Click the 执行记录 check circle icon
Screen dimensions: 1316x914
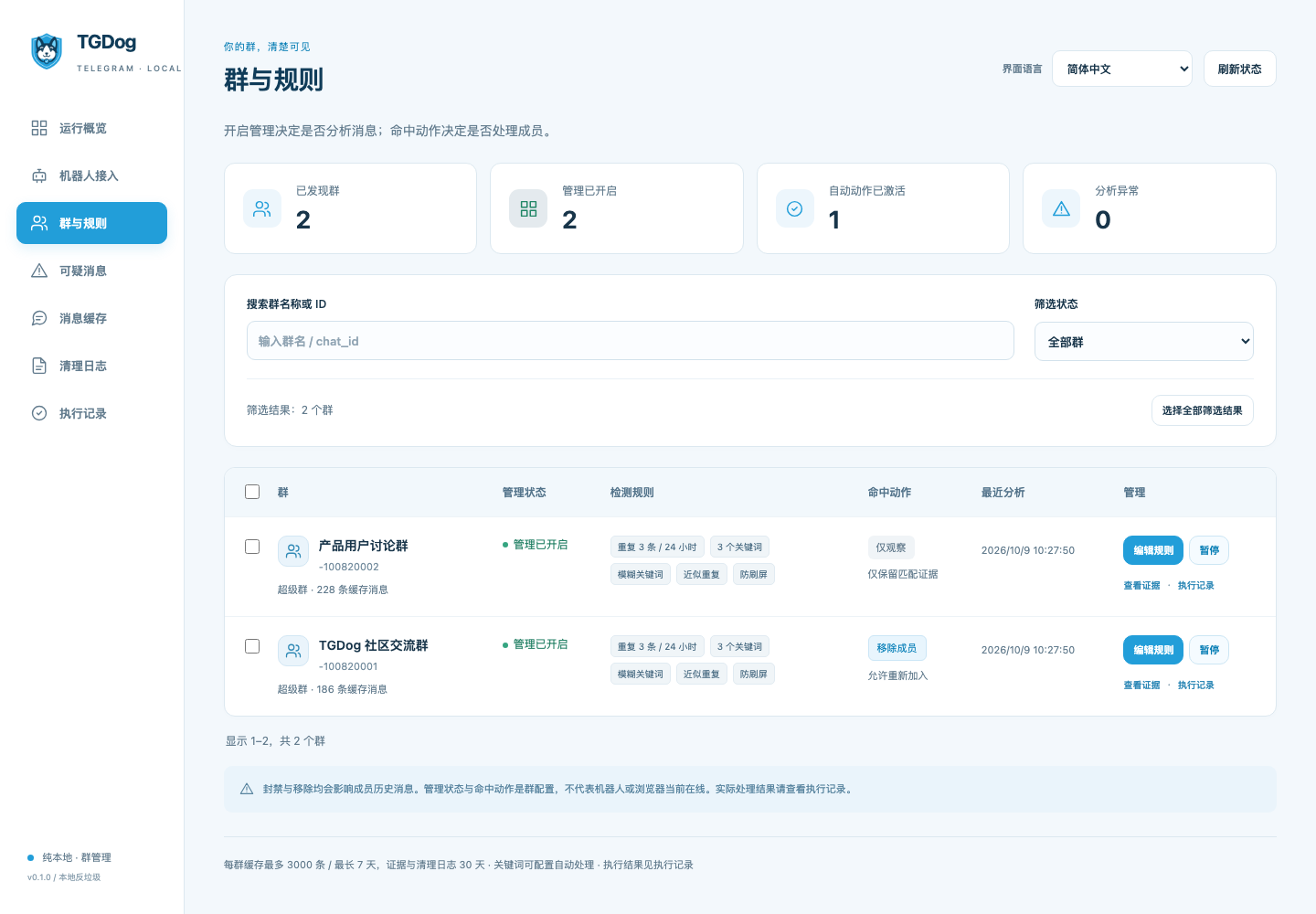coord(39,413)
